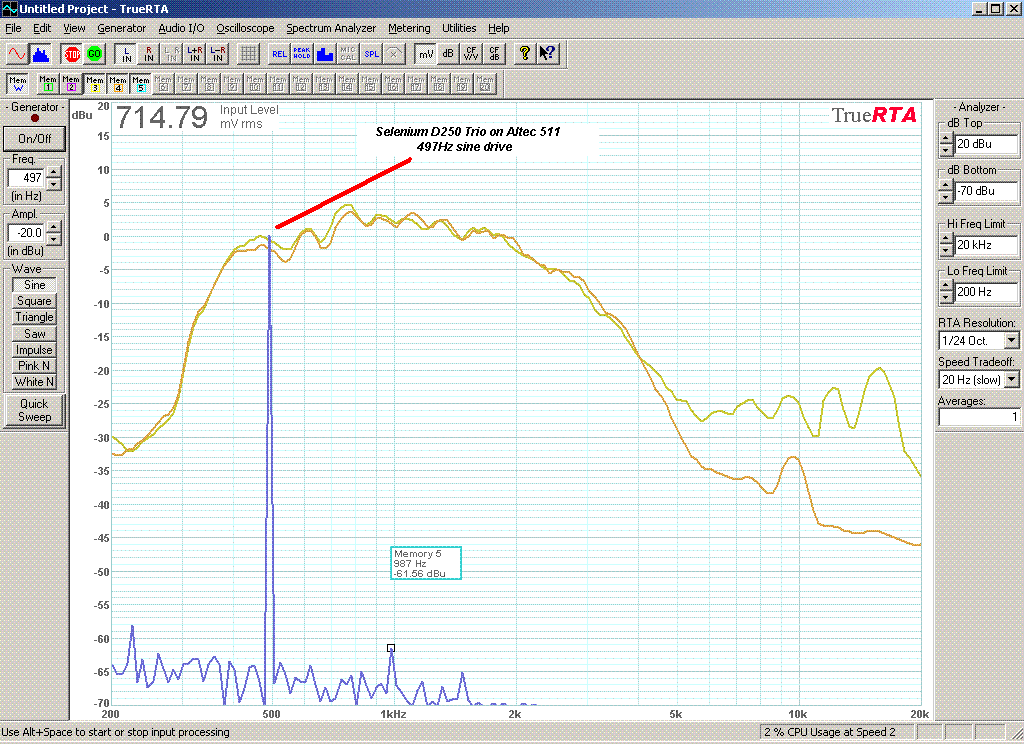This screenshot has width=1024, height=744.
Task: Click the Ampl field showing -20.0
Action: click(x=27, y=233)
